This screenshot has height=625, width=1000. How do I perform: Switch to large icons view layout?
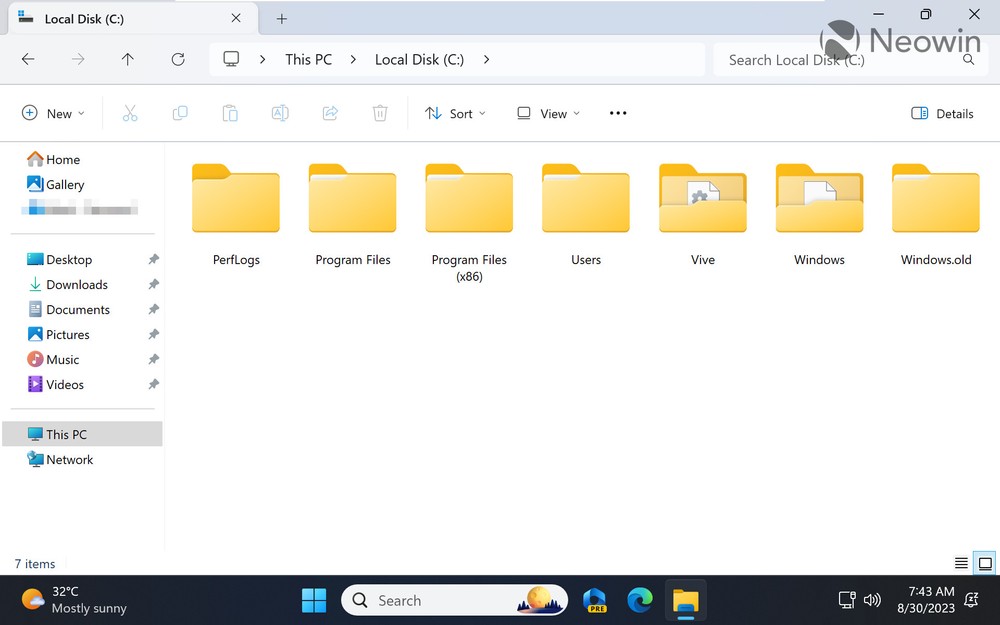985,564
